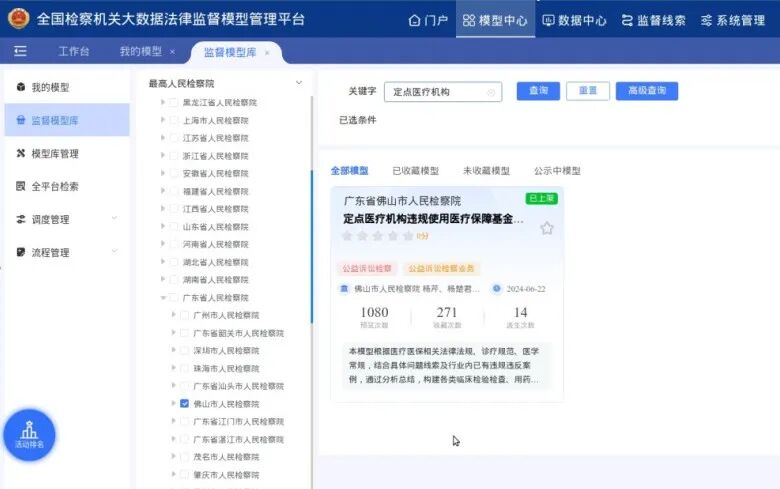Select the 未收藏模型 filter tab
The height and width of the screenshot is (489, 780).
click(x=486, y=171)
